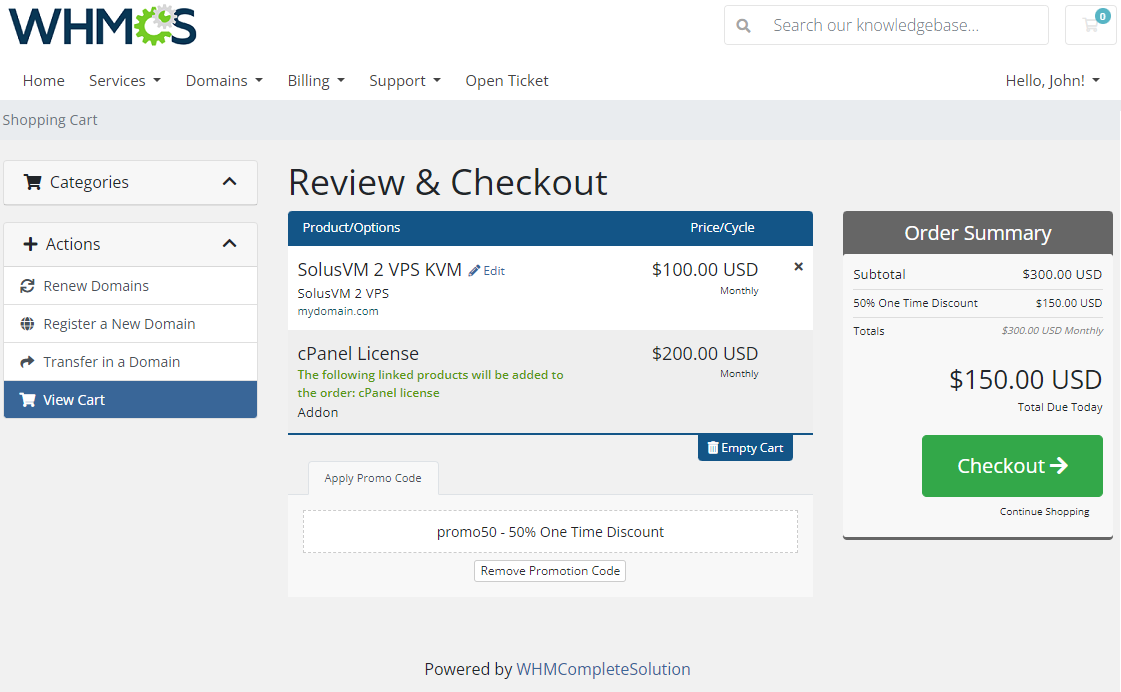Click the Transfer in a Domain arrow icon
The width and height of the screenshot is (1121, 692).
[27, 362]
